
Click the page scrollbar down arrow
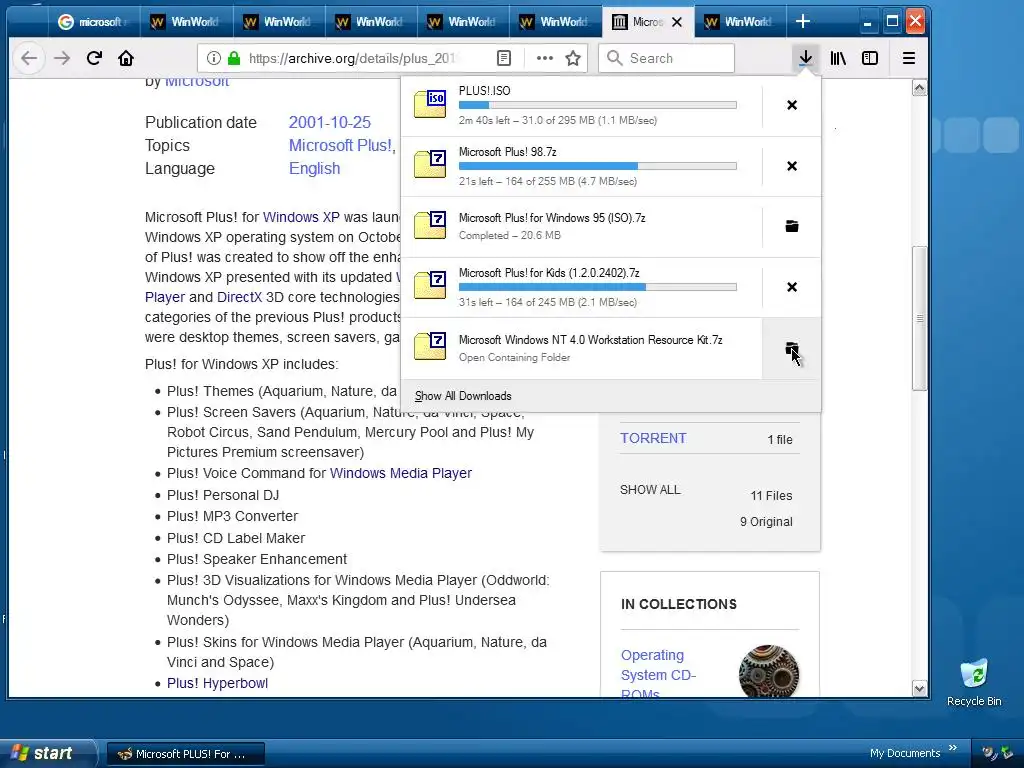coord(919,688)
